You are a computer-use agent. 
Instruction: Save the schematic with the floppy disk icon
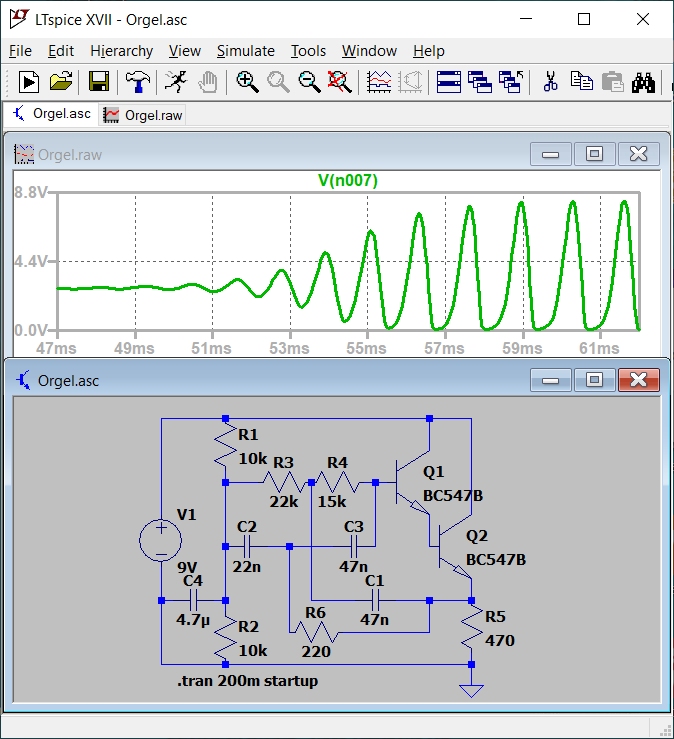coord(99,82)
